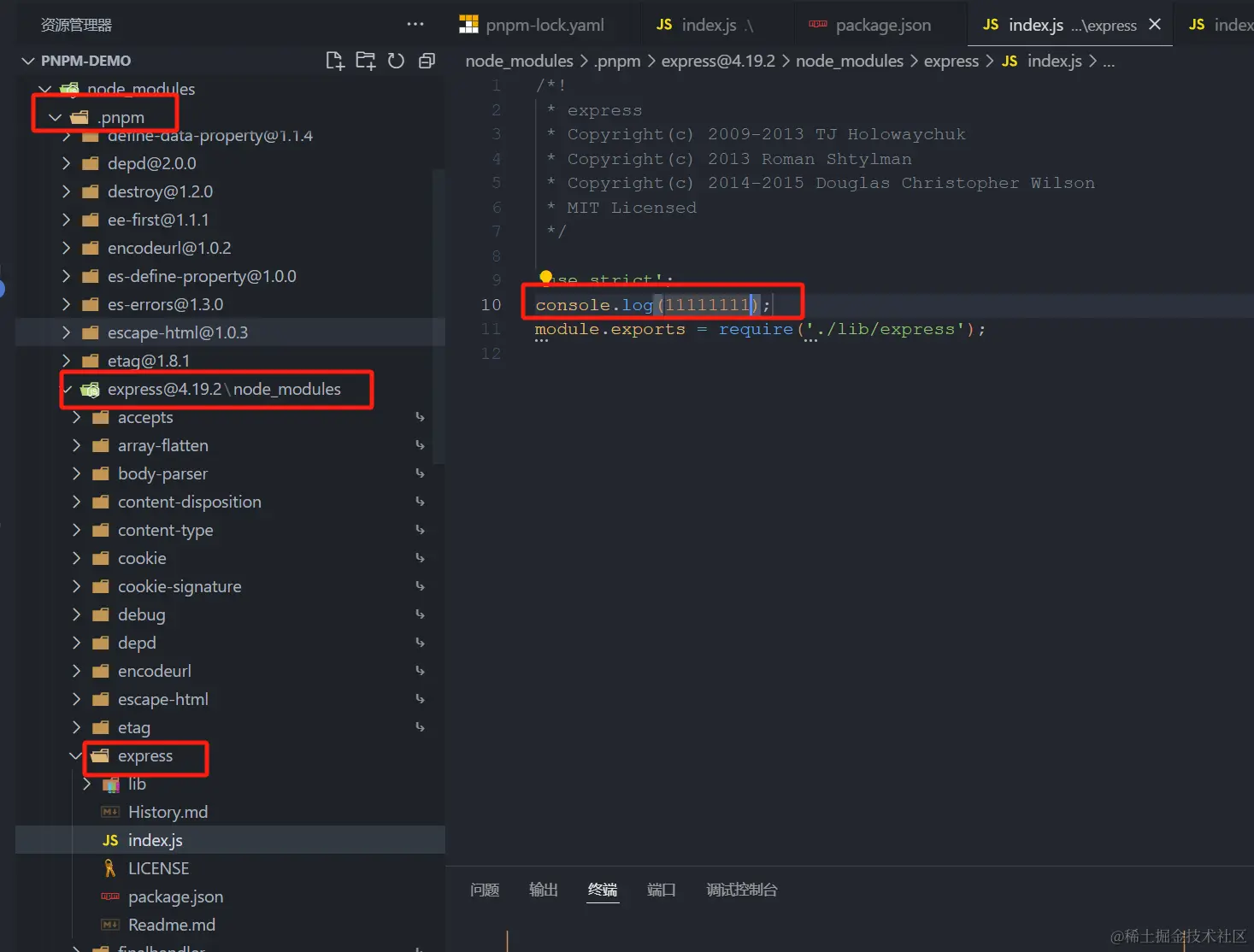Click the express breadcrumb segment

pyautogui.click(x=951, y=61)
